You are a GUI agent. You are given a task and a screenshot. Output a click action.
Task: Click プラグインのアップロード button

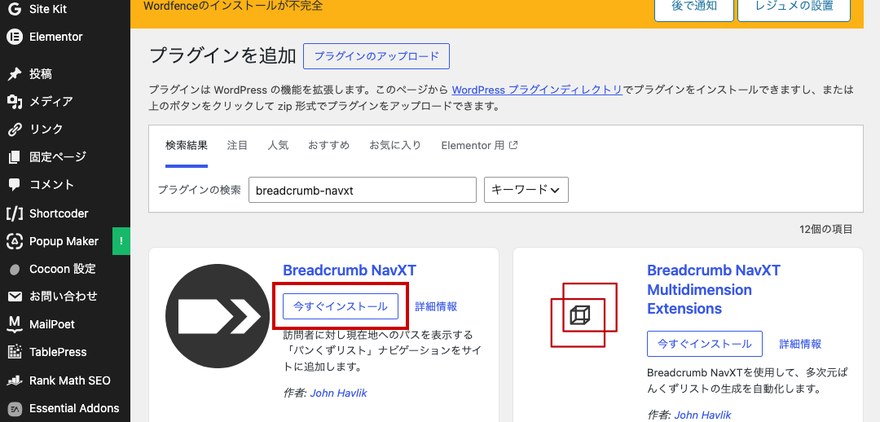(x=376, y=56)
